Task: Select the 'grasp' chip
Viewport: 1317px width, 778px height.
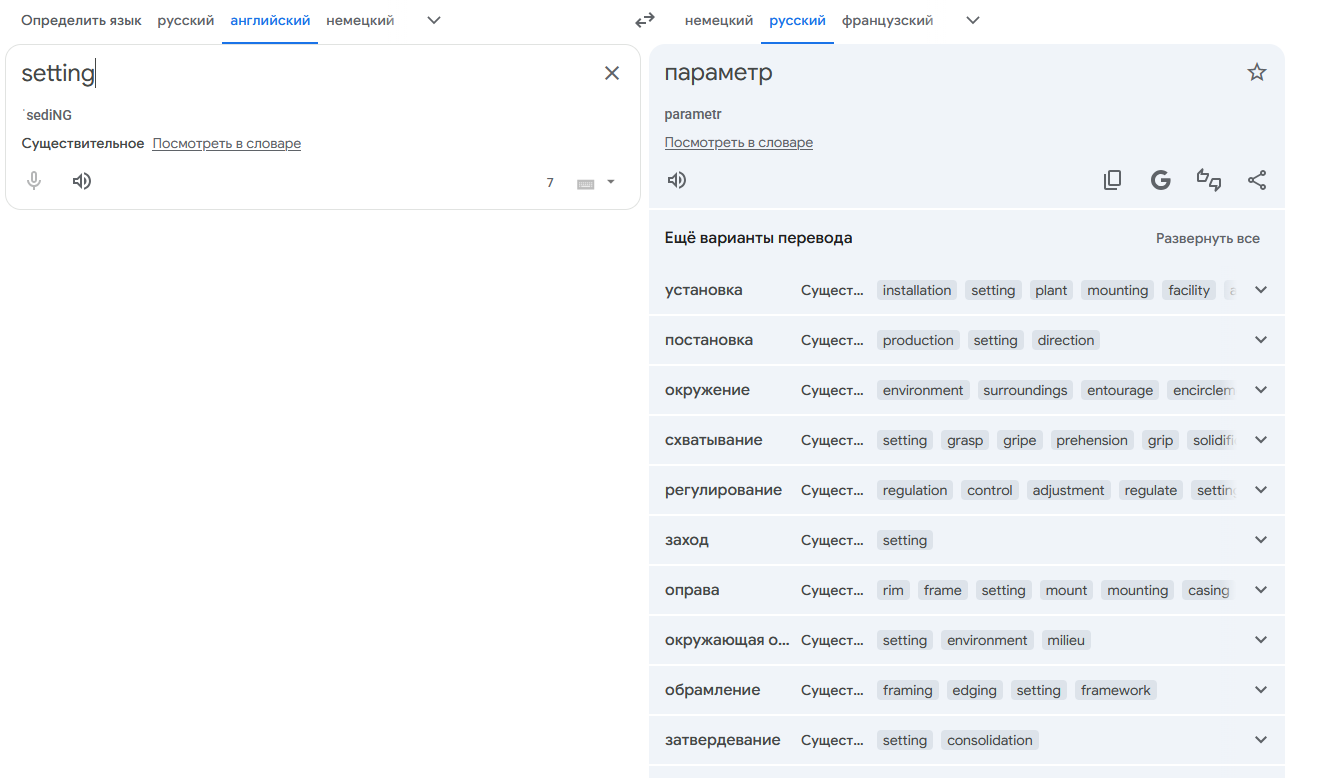Action: [x=965, y=440]
